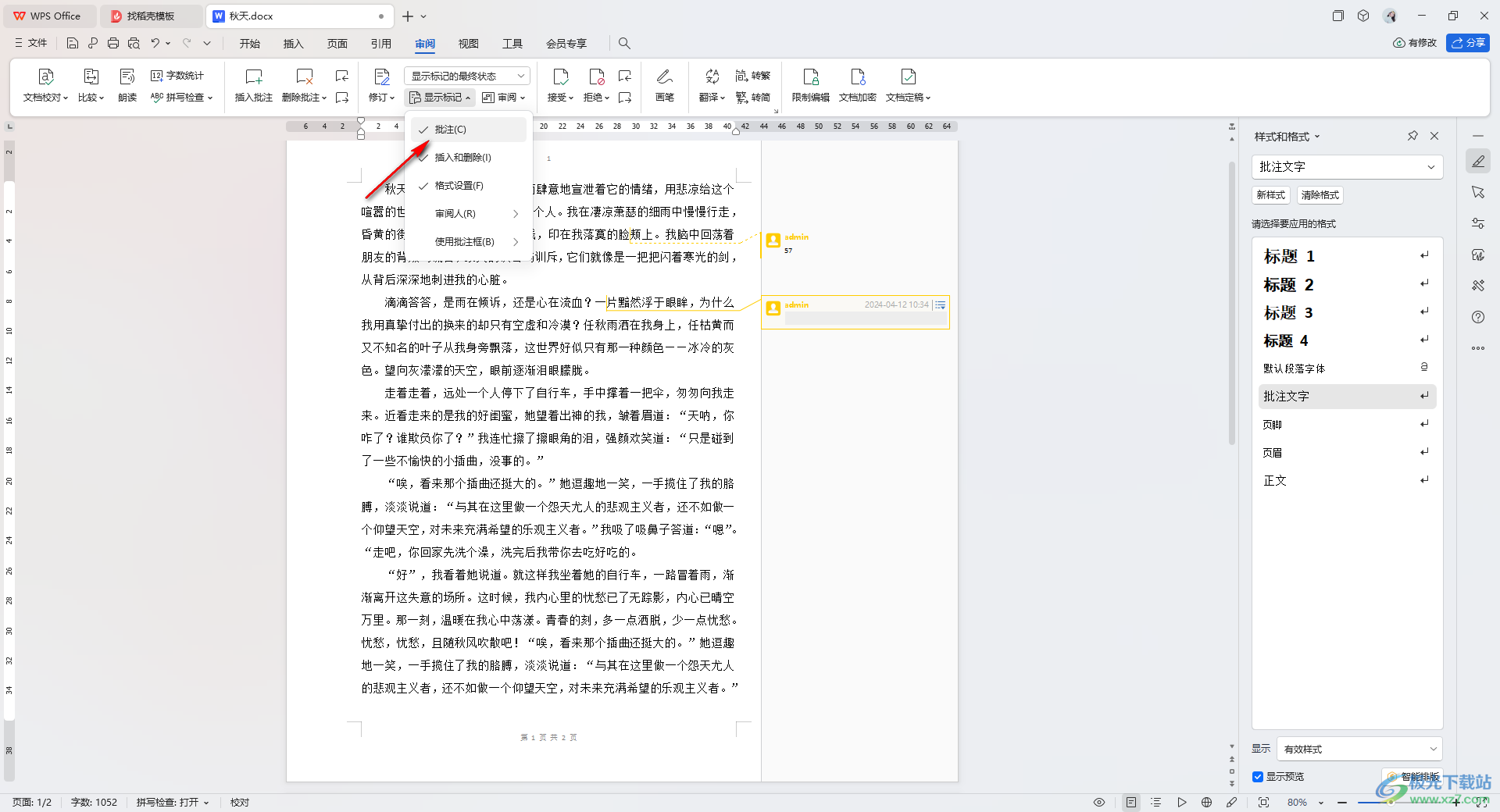The width and height of the screenshot is (1500, 812).
Task: Click the 分享 share button
Action: [x=1468, y=43]
